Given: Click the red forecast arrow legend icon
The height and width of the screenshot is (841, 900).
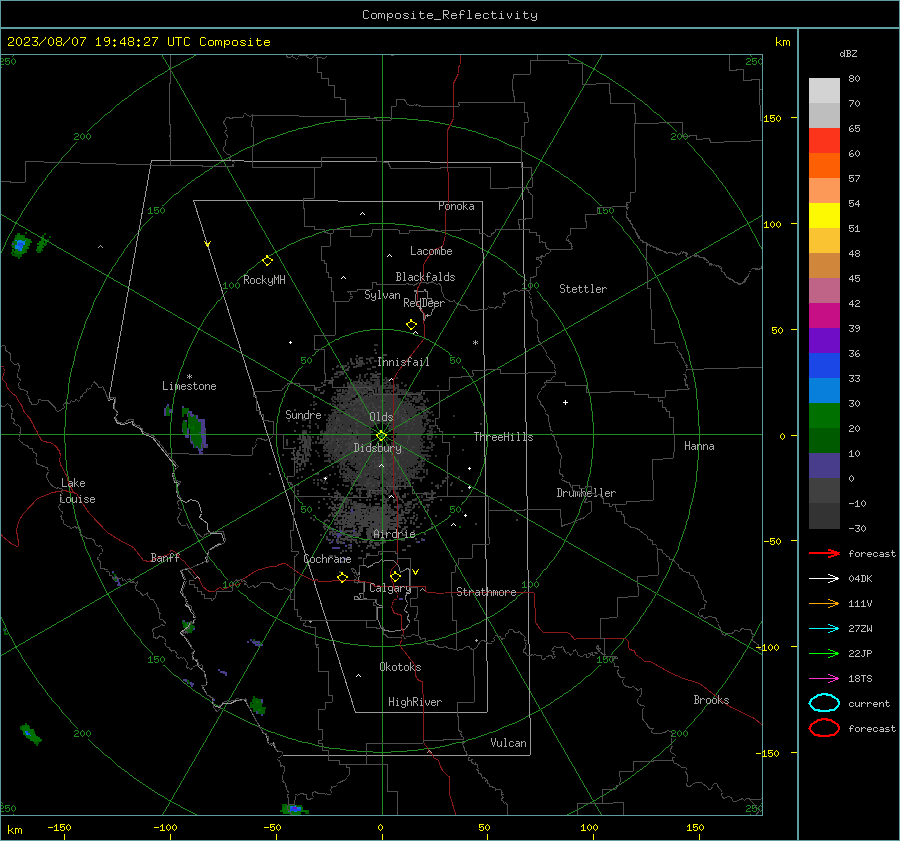Looking at the screenshot, I should tap(824, 553).
